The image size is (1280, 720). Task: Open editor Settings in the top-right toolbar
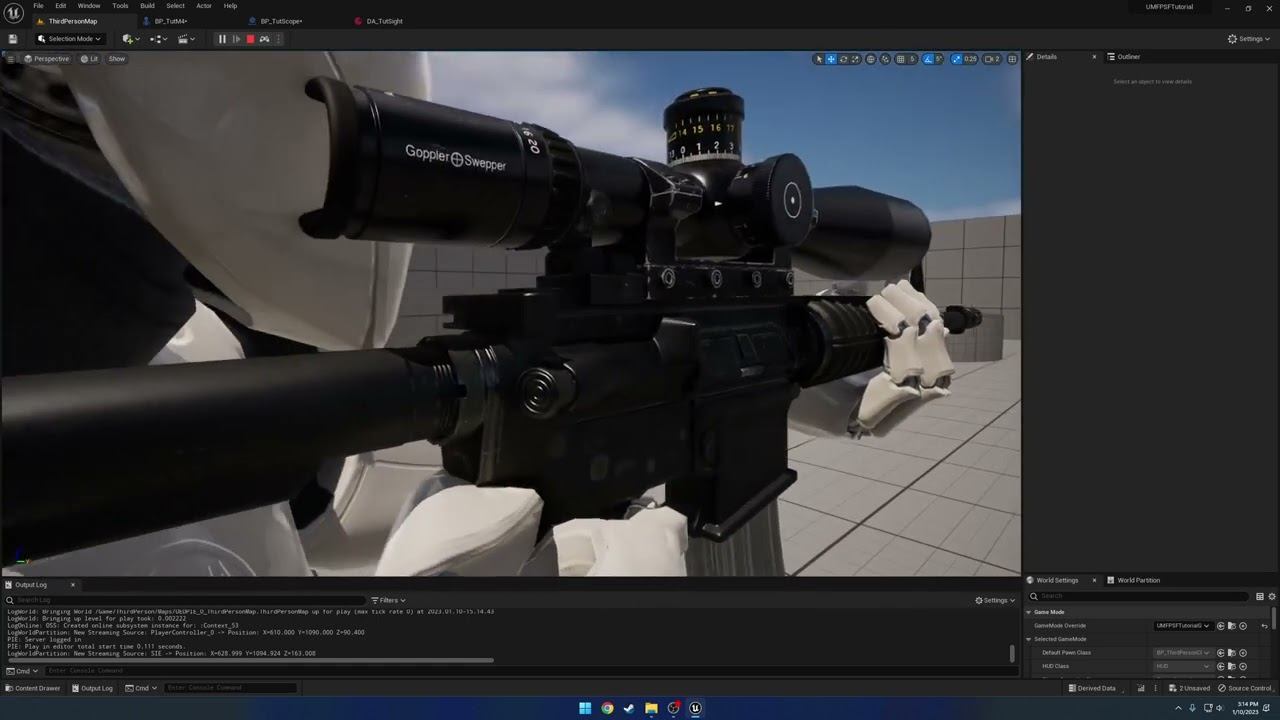coord(1249,39)
